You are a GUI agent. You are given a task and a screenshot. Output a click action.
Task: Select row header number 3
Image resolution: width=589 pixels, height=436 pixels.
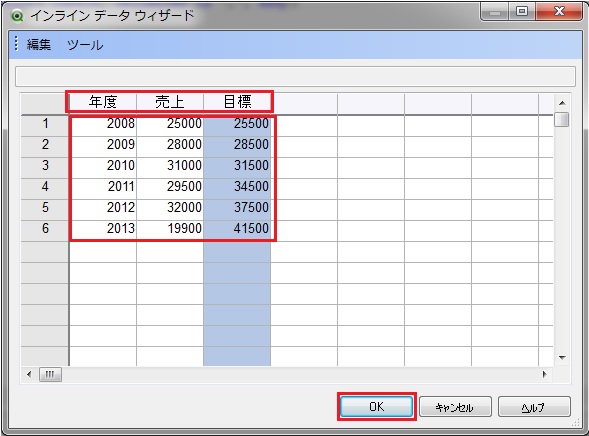pos(45,165)
